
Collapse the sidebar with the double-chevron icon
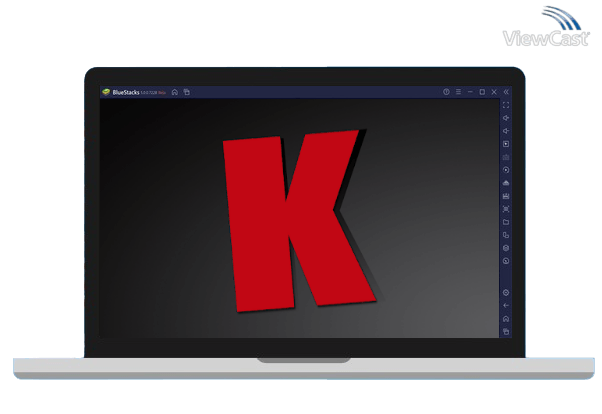(506, 92)
